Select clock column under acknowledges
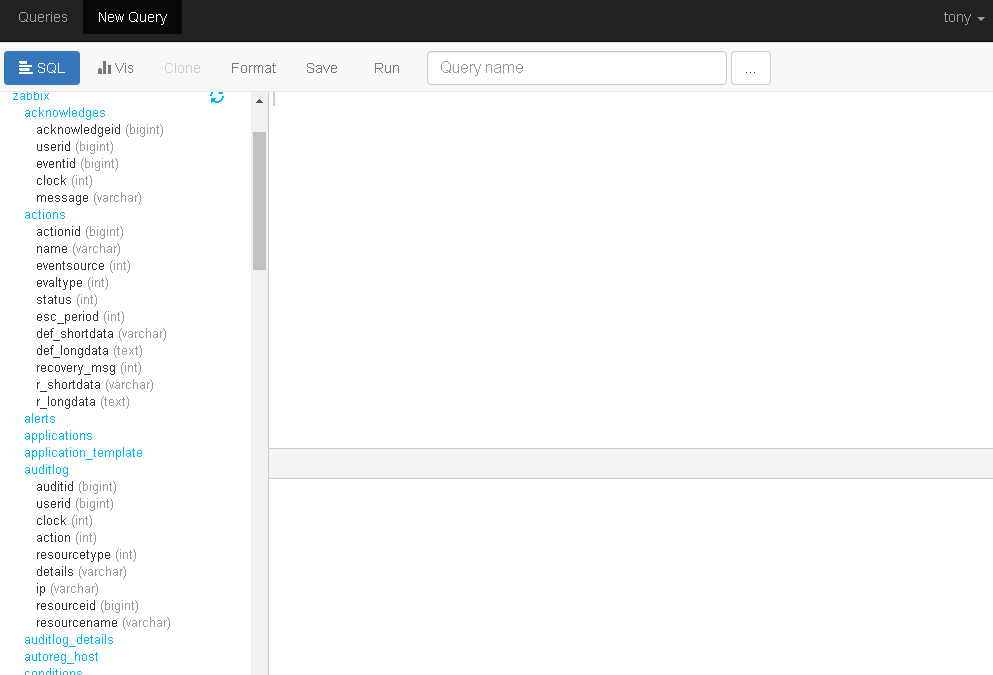Screen dimensions: 993x675 pyautogui.click(x=64, y=181)
